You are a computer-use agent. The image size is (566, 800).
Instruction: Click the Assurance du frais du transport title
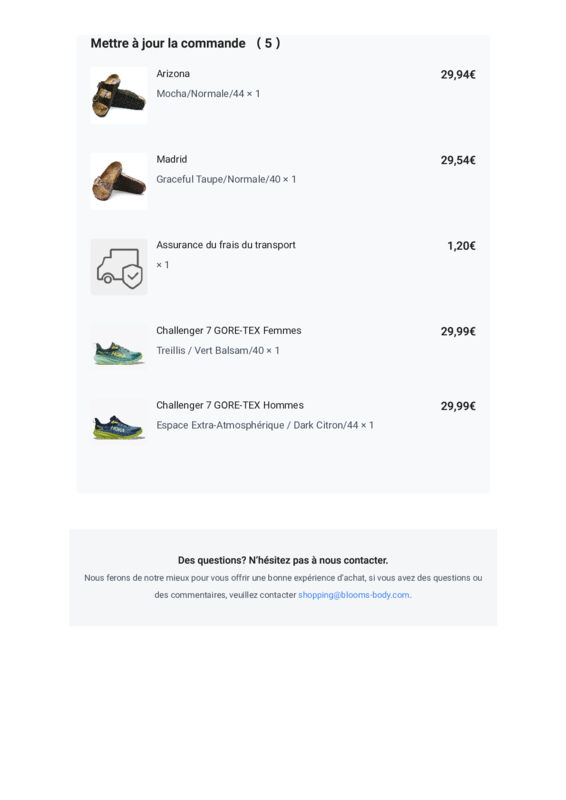coord(226,245)
